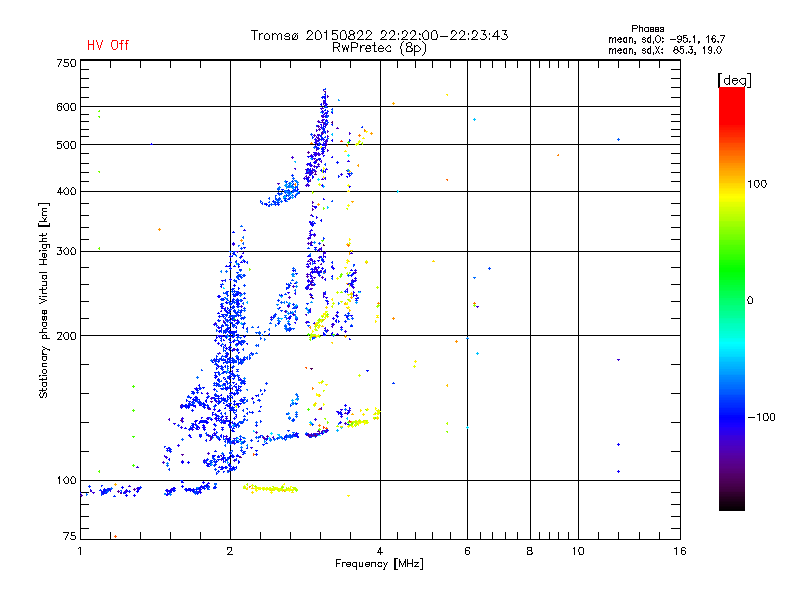Viewport: 800px width, 600px height.
Task: Select the "mean, sd,O: -95.1, 16.7" line
Action: [x=666, y=39]
